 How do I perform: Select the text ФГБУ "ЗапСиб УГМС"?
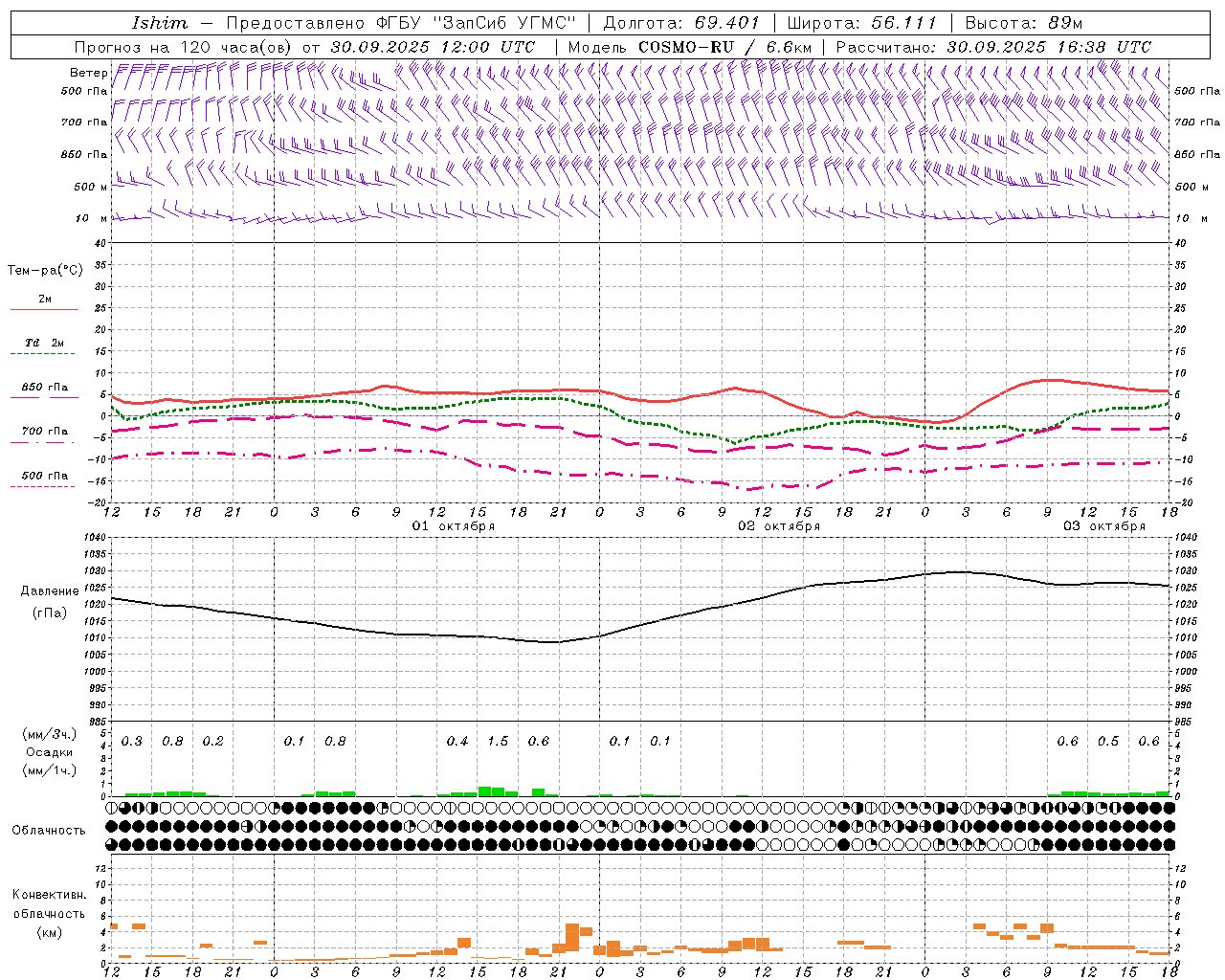tap(478, 23)
